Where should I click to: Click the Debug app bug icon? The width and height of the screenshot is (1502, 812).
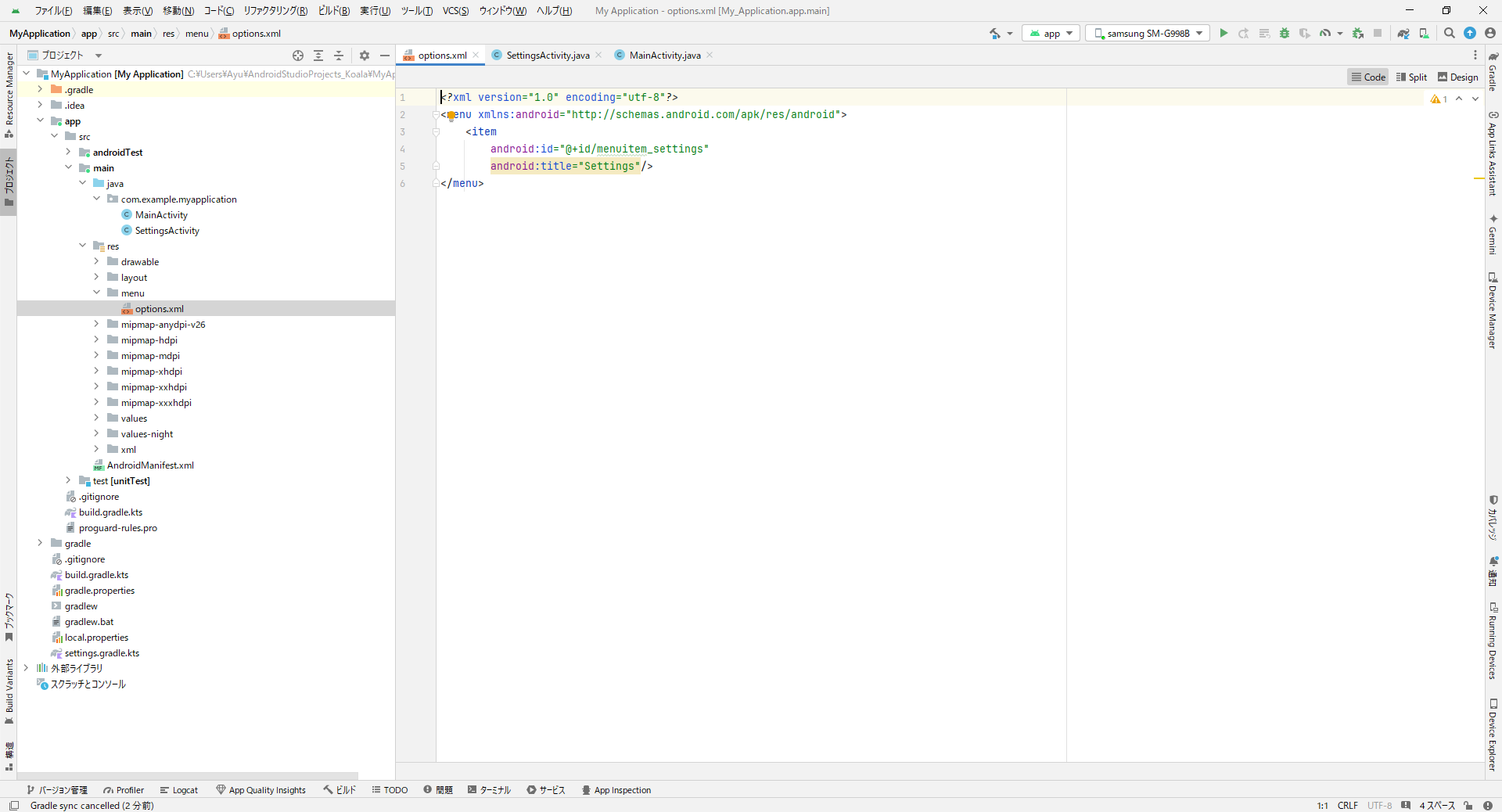1284,34
